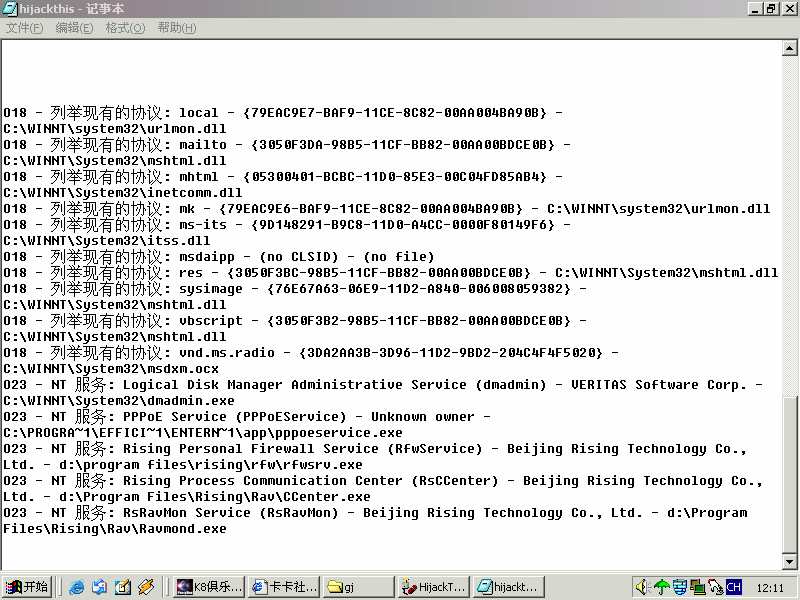
Task: Restore the hijackthis Notepad window
Action: [771, 9]
